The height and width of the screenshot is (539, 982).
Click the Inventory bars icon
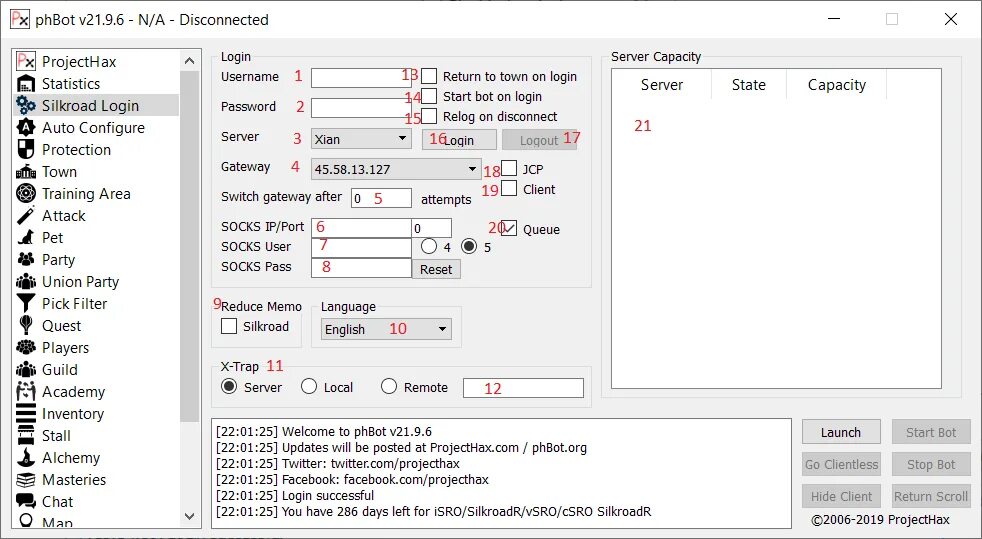[26, 413]
